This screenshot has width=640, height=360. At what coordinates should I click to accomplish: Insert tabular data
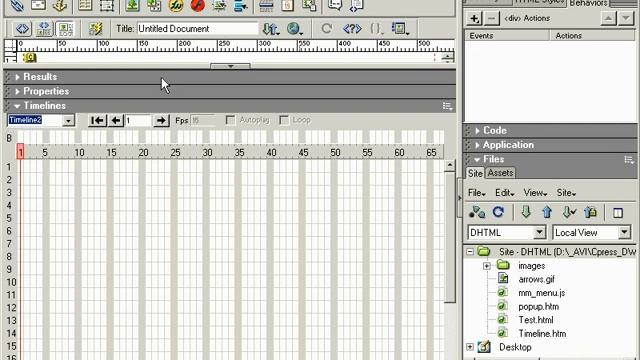click(309, 5)
